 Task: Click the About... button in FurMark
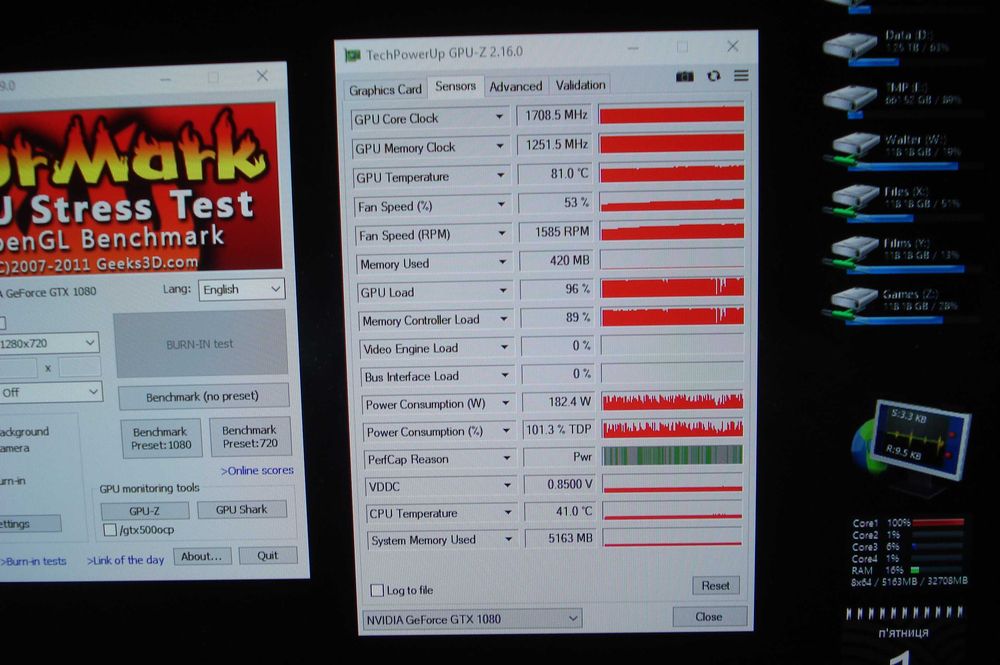pyautogui.click(x=201, y=557)
